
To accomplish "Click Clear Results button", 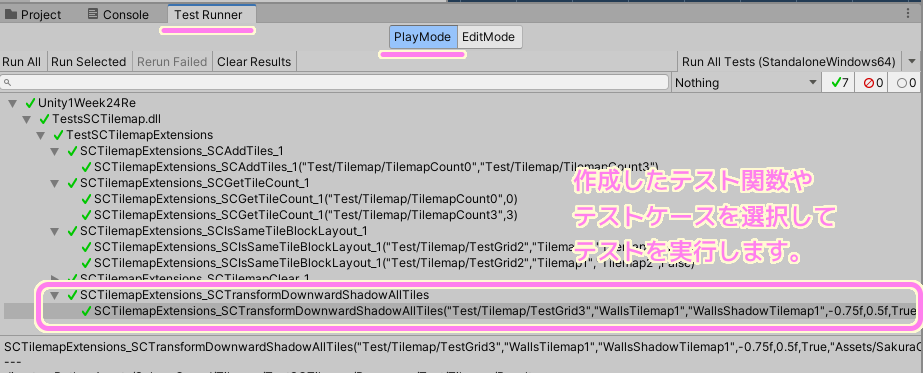I will [x=254, y=62].
